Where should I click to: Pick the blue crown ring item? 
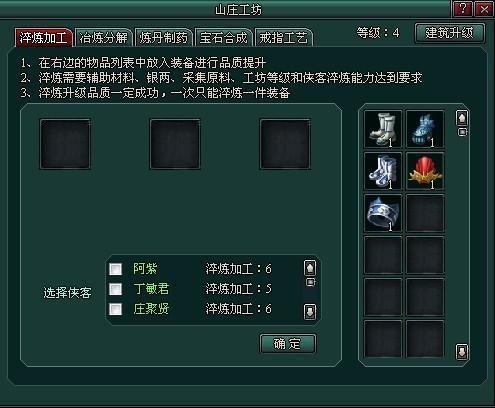[383, 213]
